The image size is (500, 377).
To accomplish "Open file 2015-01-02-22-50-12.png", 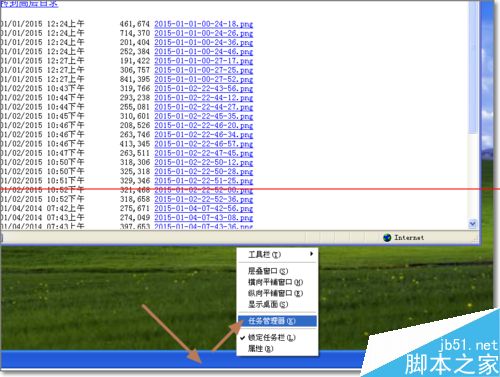I will click(203, 162).
